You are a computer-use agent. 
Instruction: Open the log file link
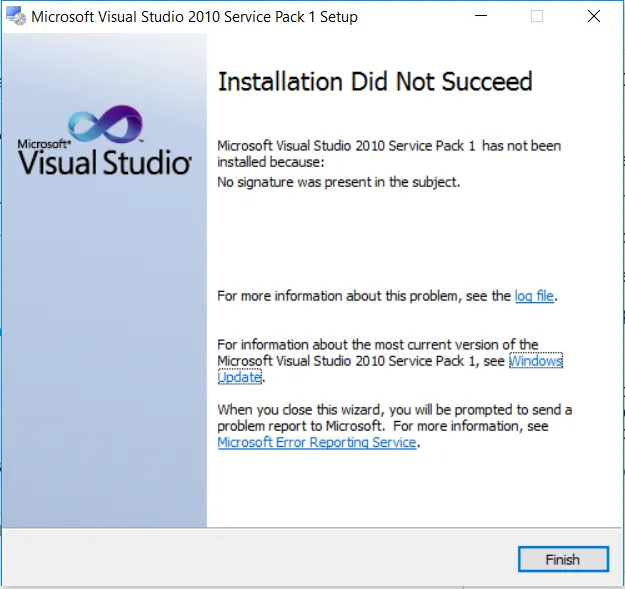tap(534, 296)
